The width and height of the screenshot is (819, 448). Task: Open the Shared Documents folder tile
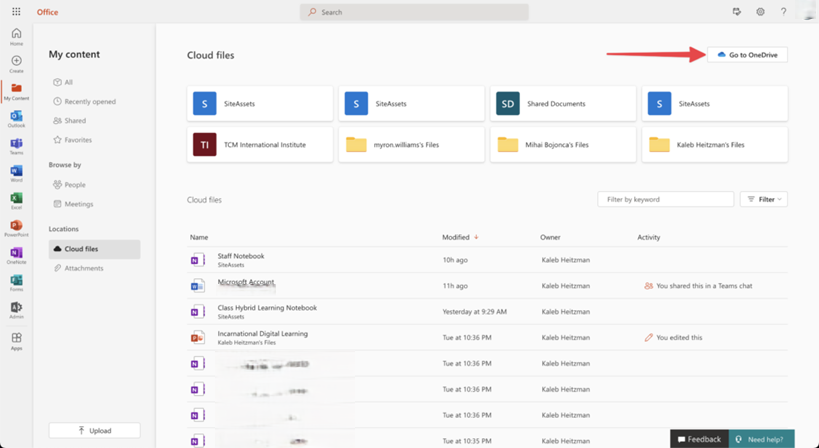[x=562, y=104]
